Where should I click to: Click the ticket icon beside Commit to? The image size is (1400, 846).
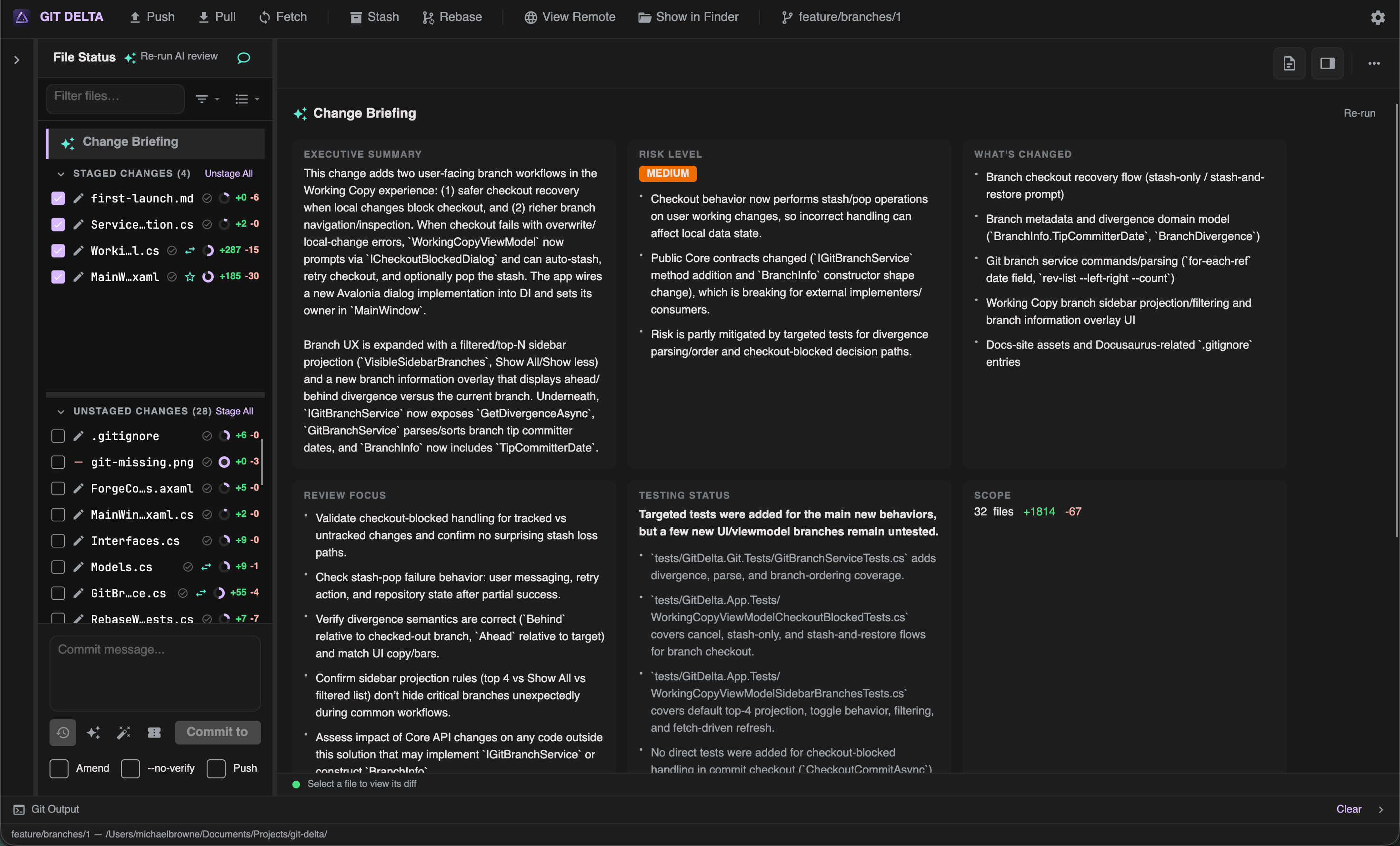pyautogui.click(x=155, y=732)
